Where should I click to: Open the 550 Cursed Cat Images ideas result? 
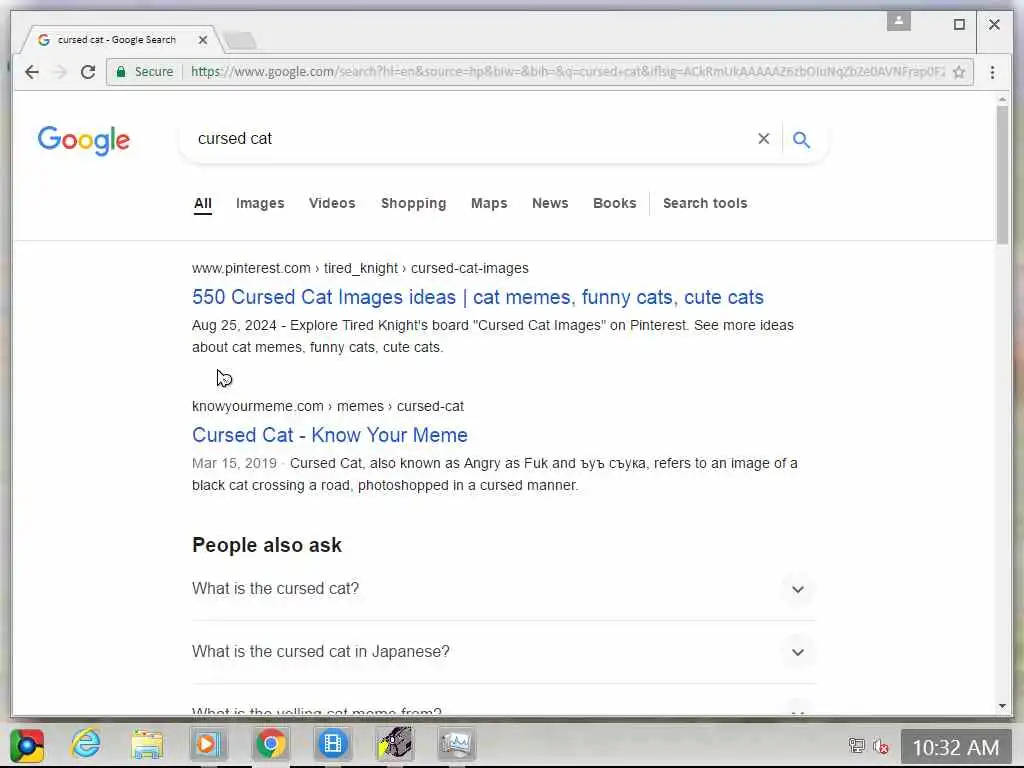coord(477,297)
